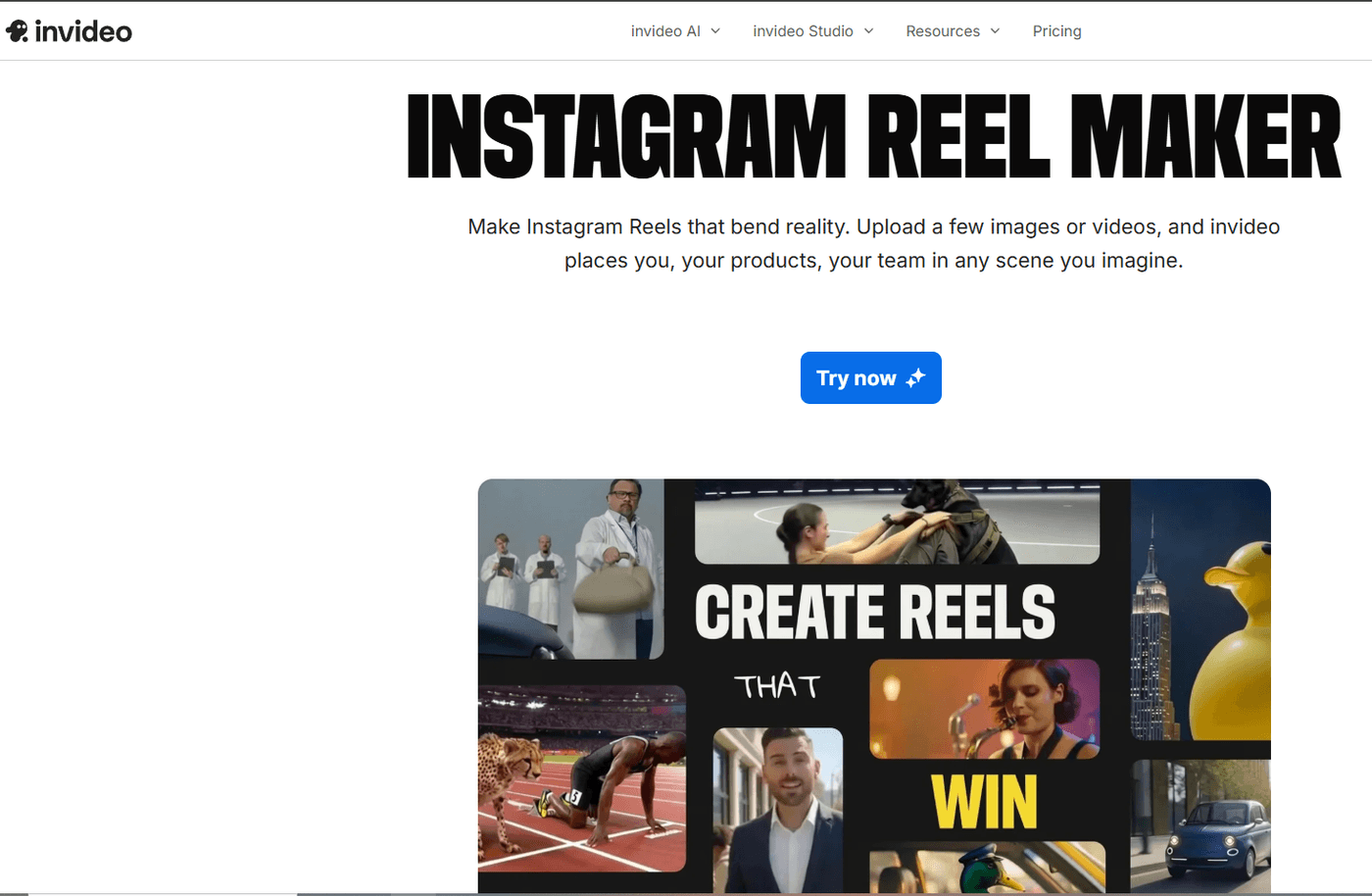Screen dimensions: 1372x896
Task: Select the woman stretching on track thumbnail
Action: (x=897, y=522)
